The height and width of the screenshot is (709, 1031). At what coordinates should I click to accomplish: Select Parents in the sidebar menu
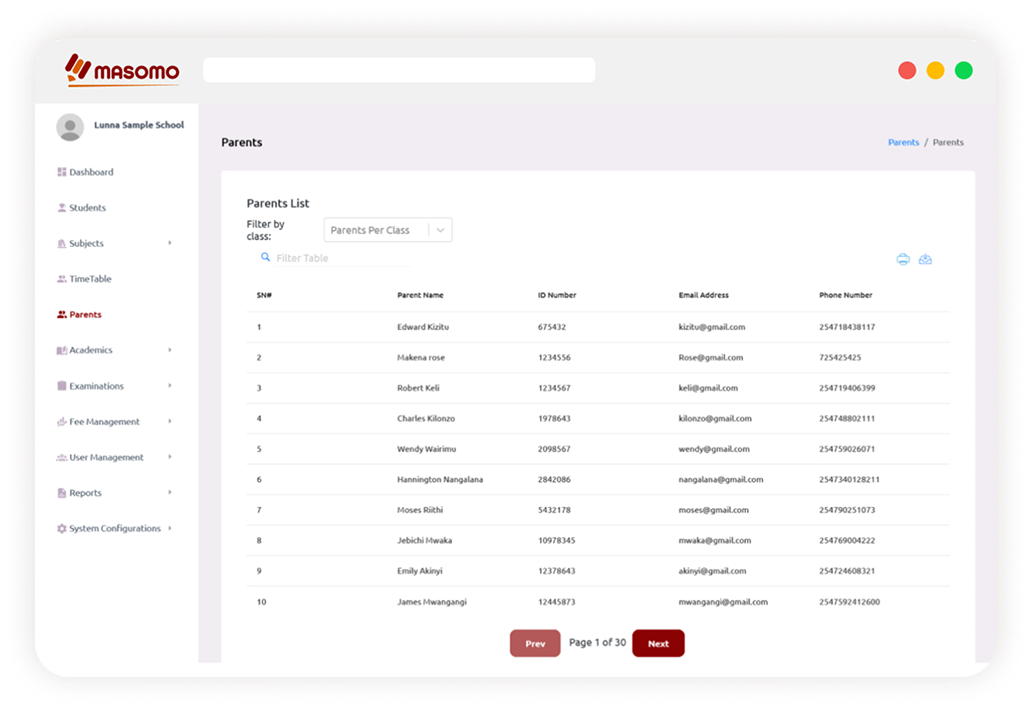click(x=84, y=315)
